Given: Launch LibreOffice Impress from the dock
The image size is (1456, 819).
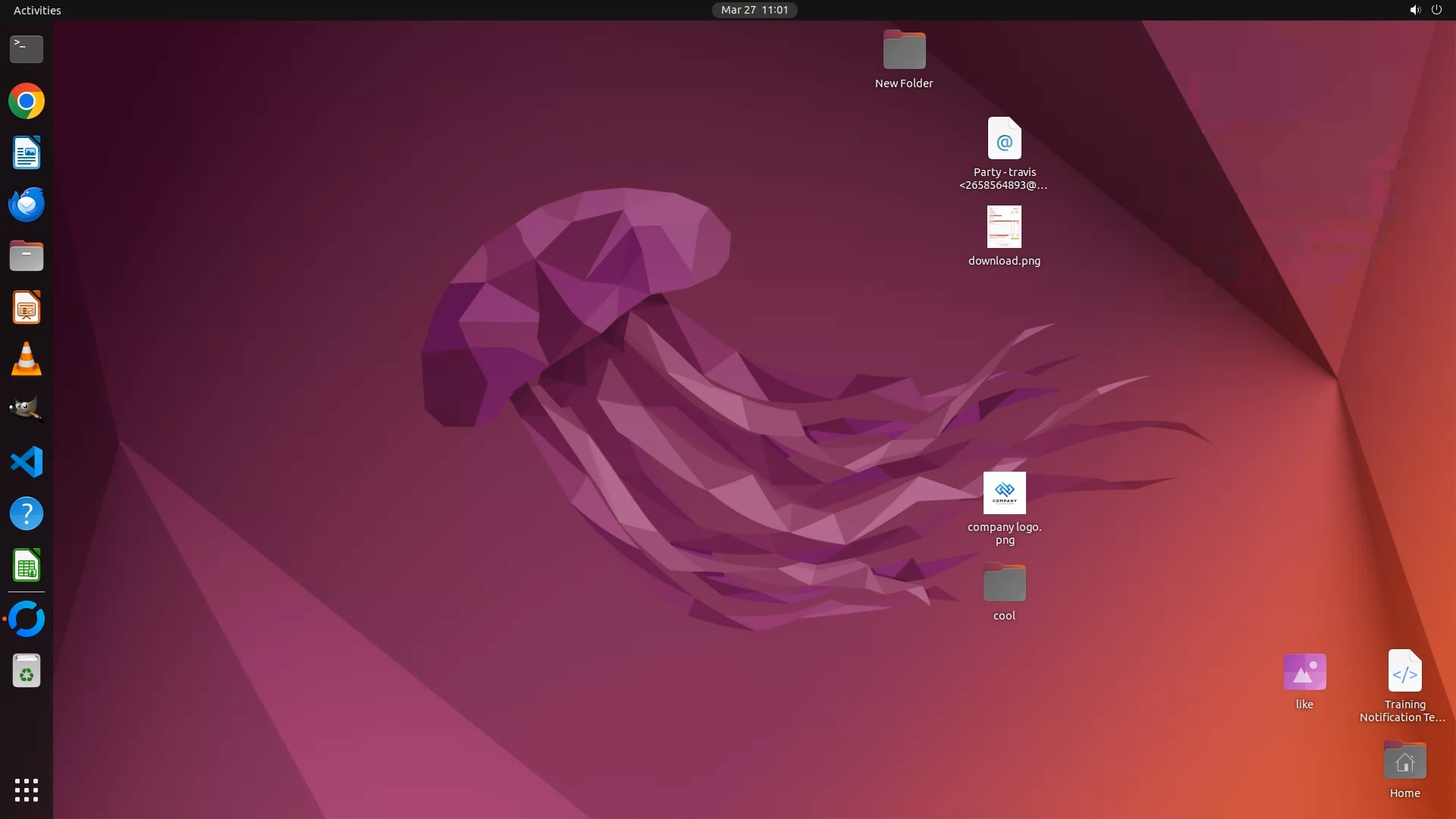Looking at the screenshot, I should (x=27, y=308).
